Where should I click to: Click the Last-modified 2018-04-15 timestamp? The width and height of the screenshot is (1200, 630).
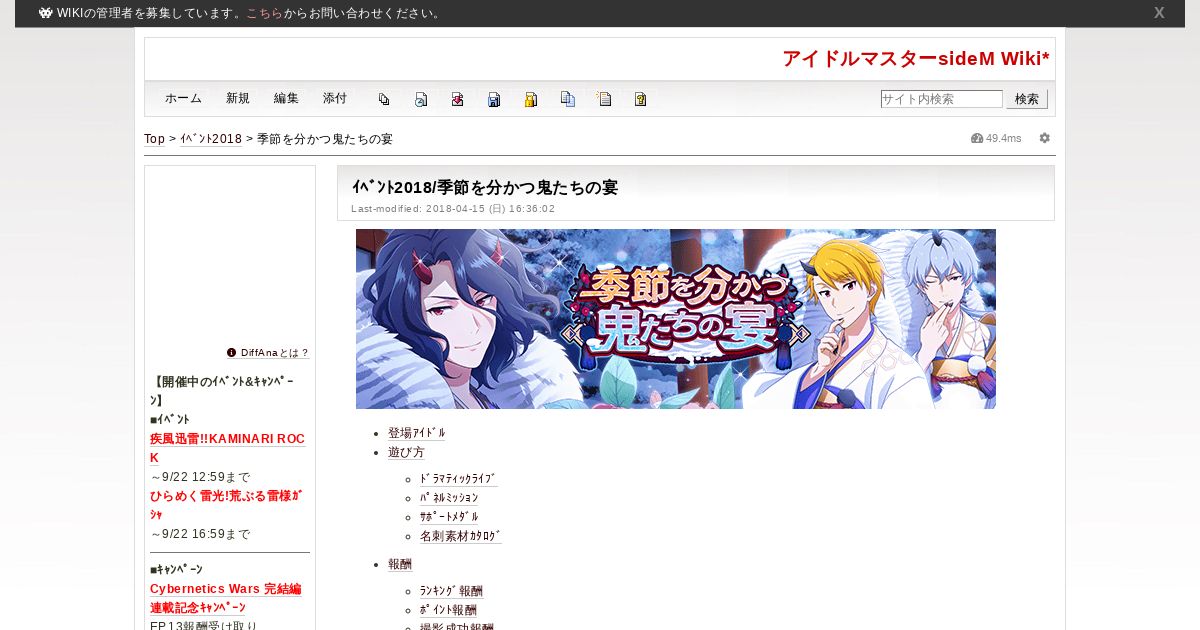(453, 209)
